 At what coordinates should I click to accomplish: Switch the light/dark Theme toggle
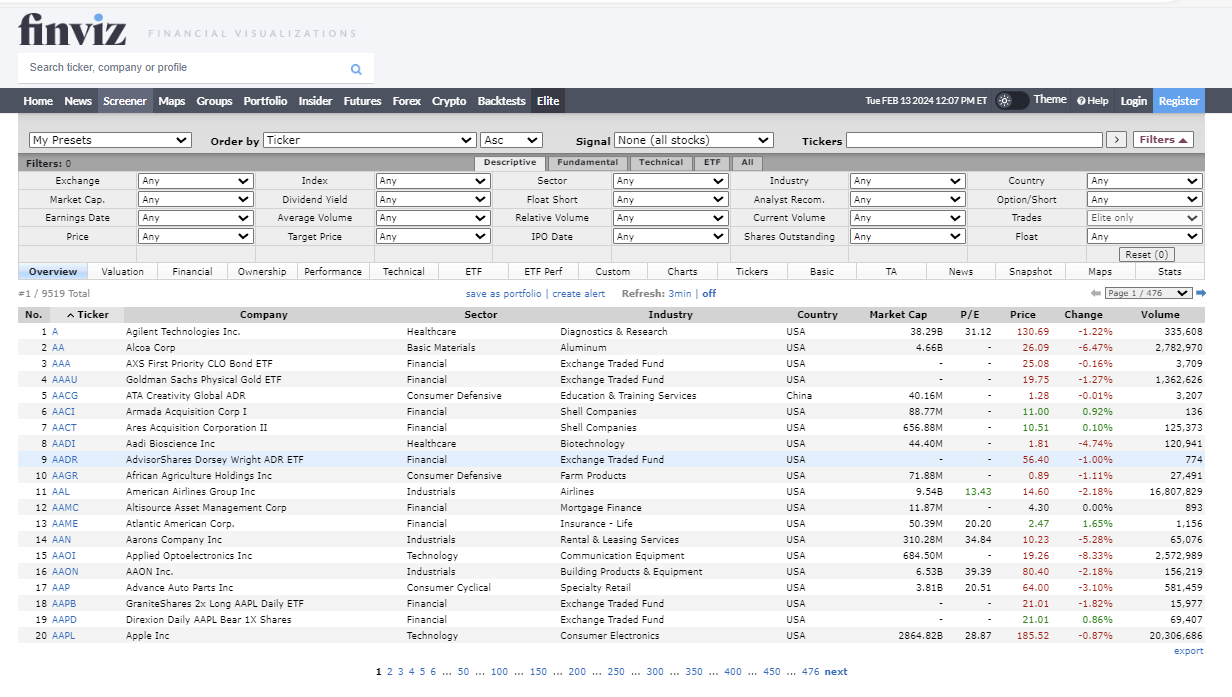[1011, 100]
